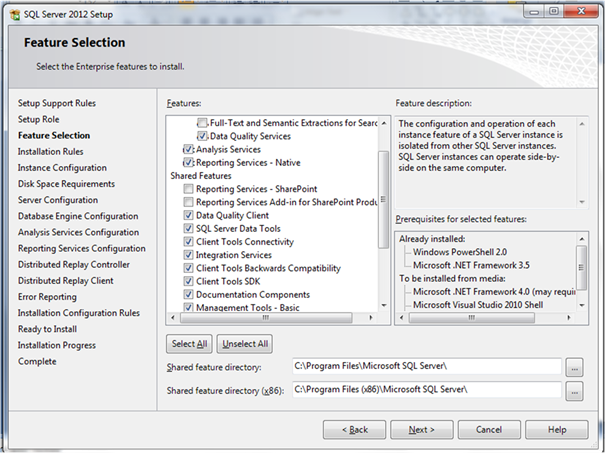
Task: Click Installation Rules step in sidebar
Action: point(51,152)
